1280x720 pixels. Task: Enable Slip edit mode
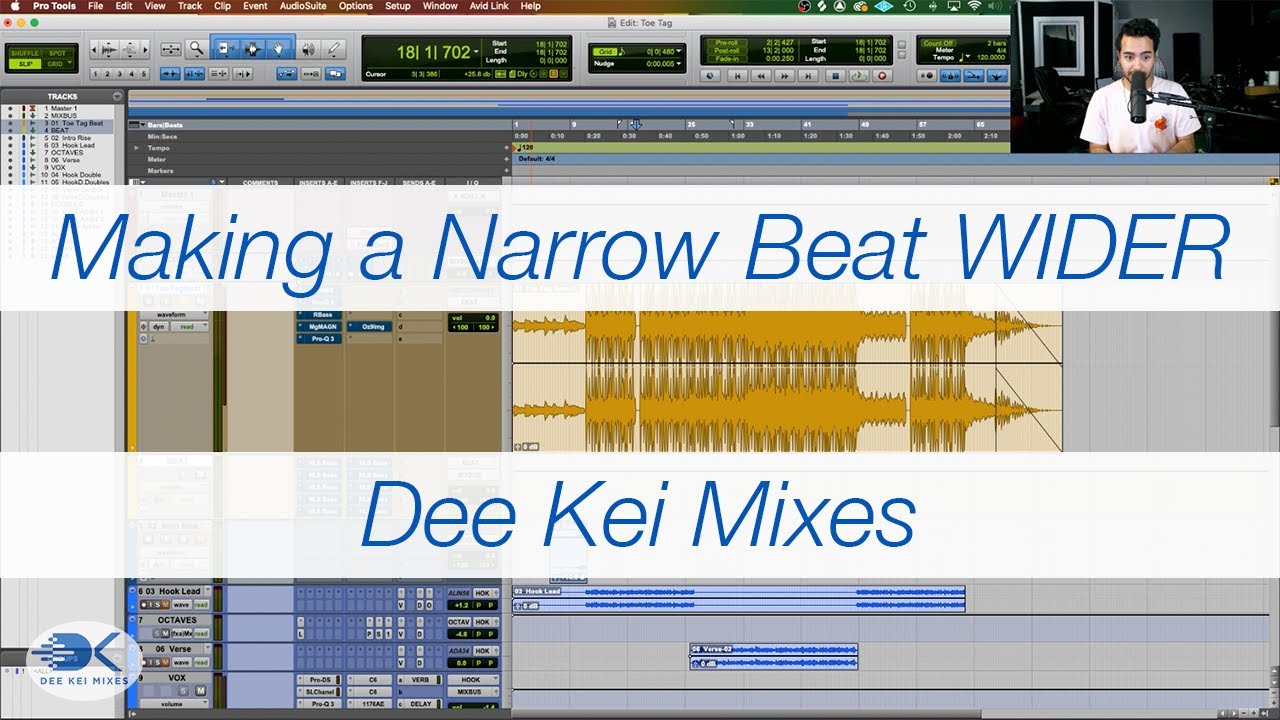24,63
